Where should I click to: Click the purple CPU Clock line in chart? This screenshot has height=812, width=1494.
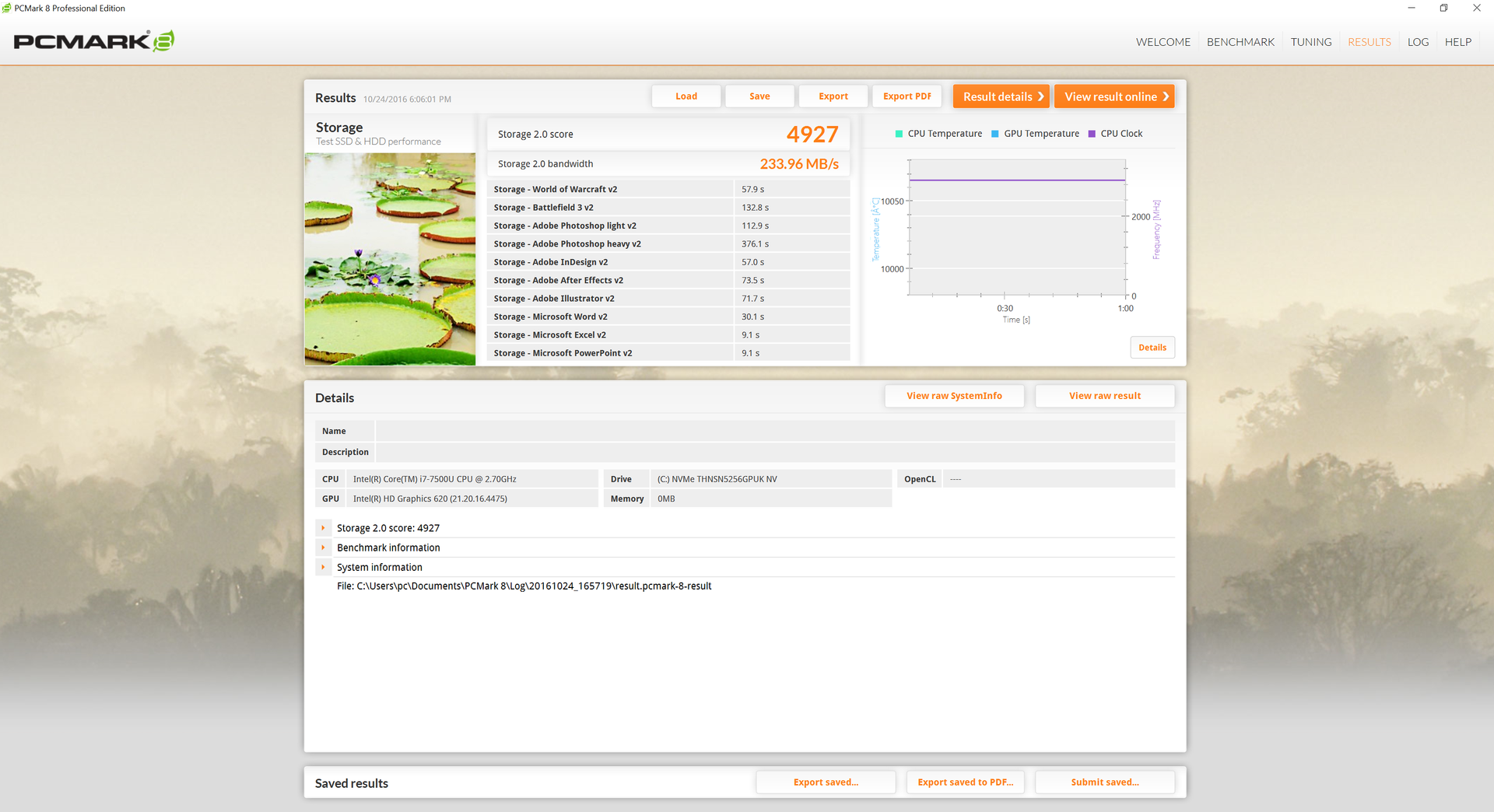pos(1017,180)
